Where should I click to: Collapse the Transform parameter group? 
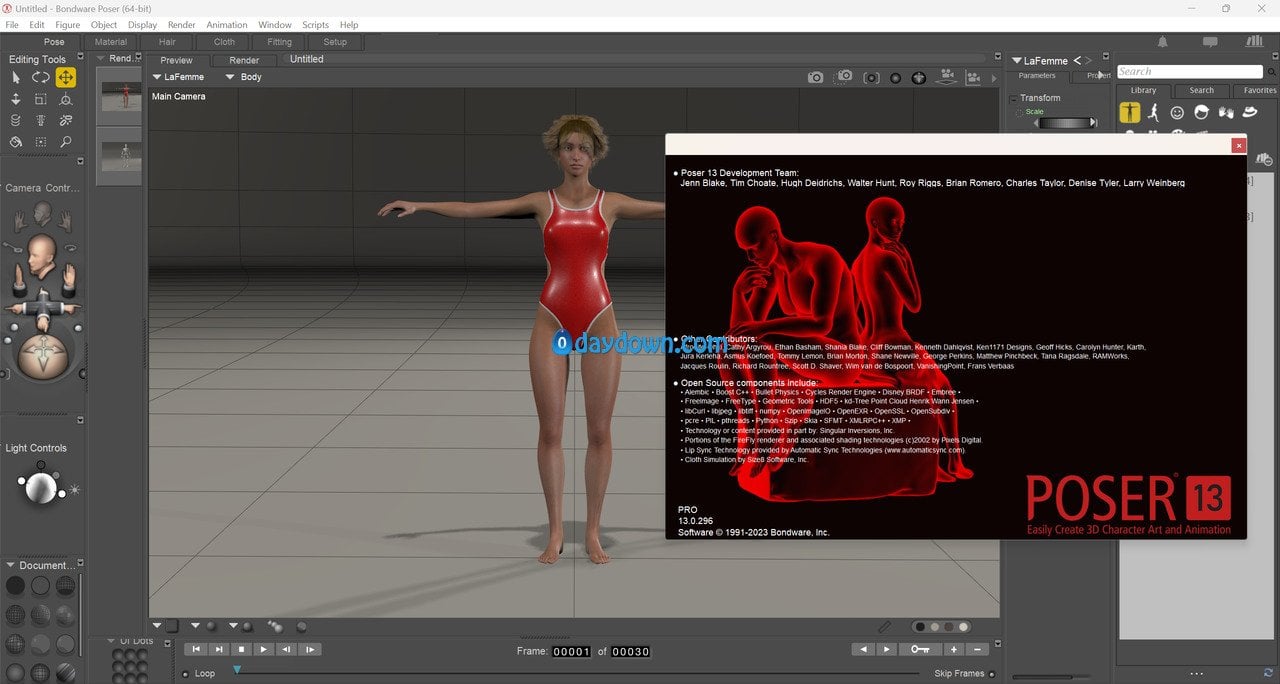(x=1013, y=98)
